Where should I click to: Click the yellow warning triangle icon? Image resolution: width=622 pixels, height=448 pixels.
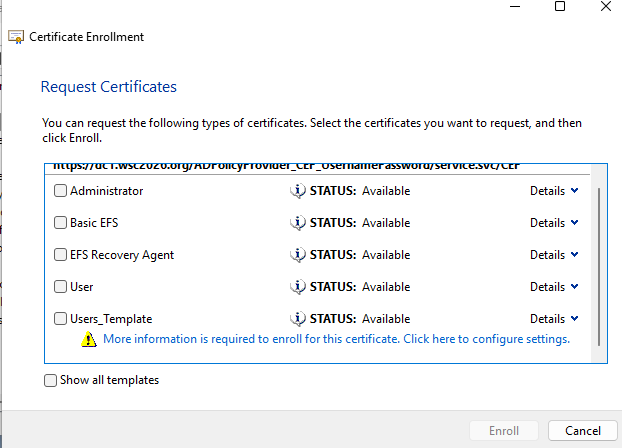click(x=89, y=340)
